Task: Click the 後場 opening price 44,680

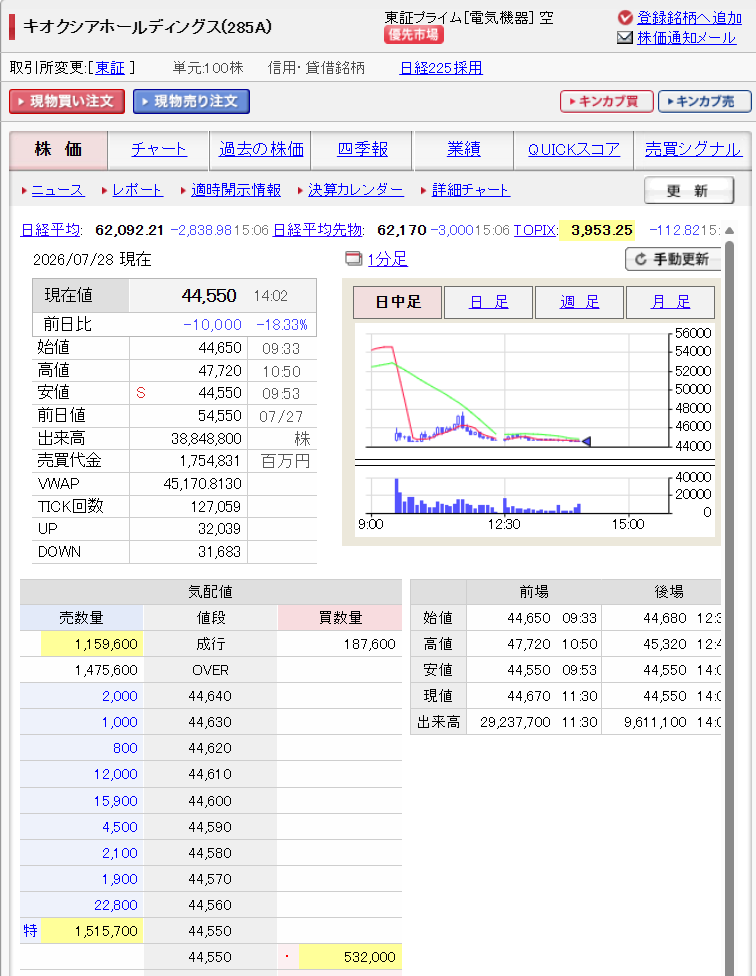Action: tap(665, 618)
